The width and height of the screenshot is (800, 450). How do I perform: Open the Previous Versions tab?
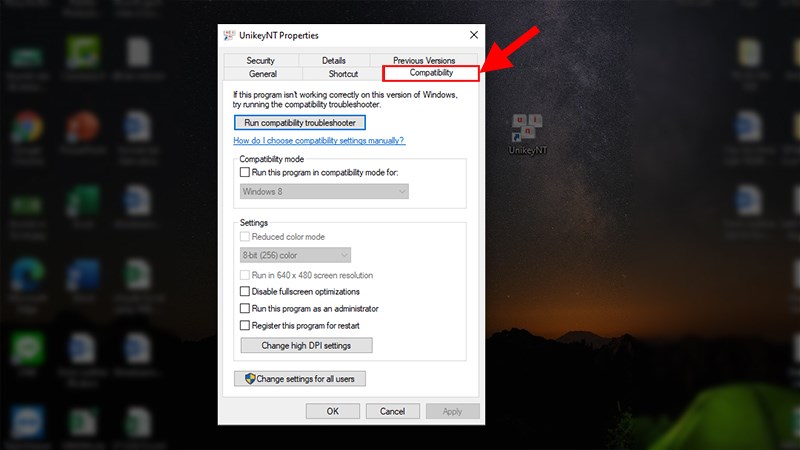tap(424, 60)
